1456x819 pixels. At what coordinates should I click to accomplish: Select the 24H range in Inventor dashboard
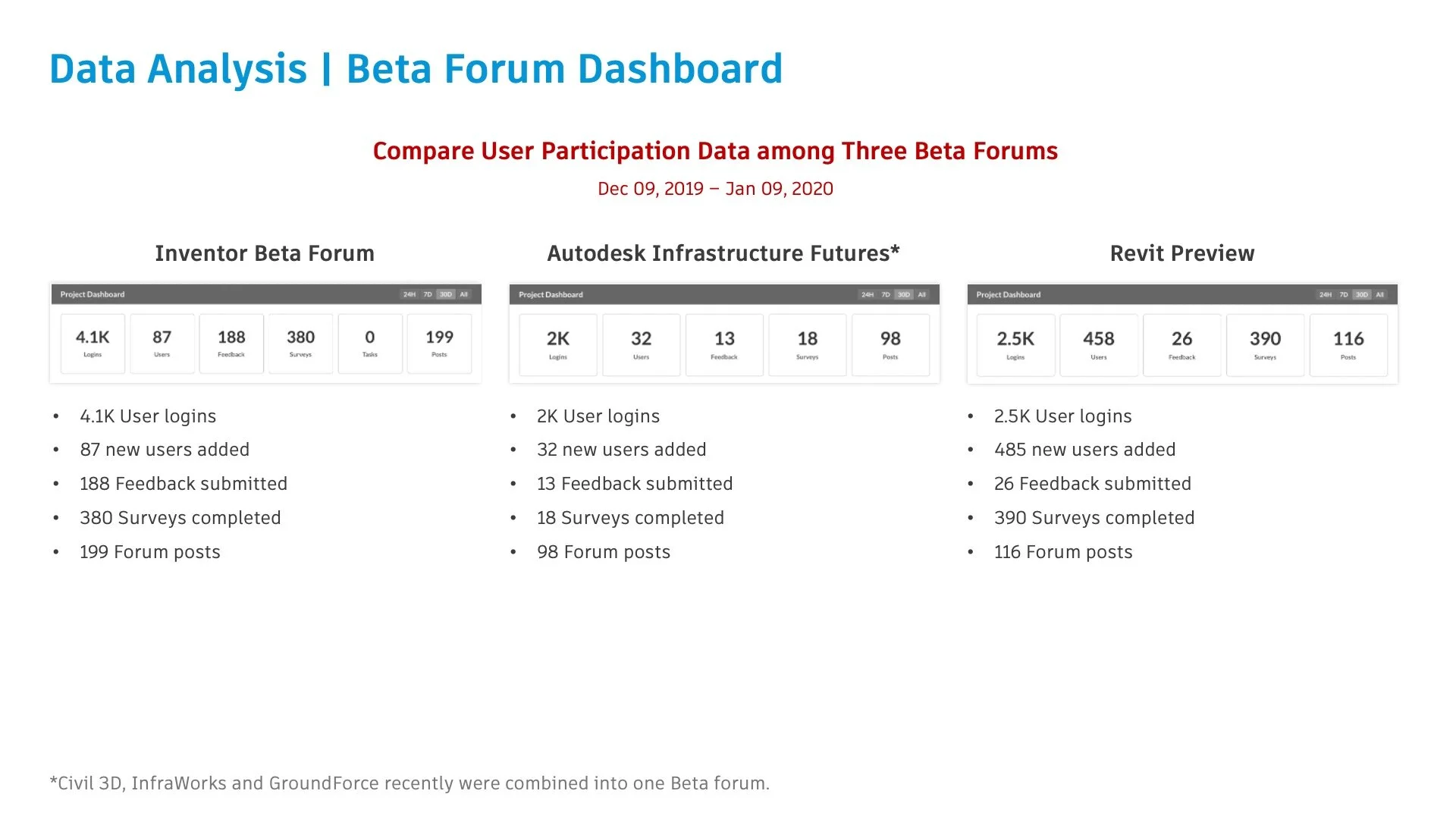tap(409, 294)
